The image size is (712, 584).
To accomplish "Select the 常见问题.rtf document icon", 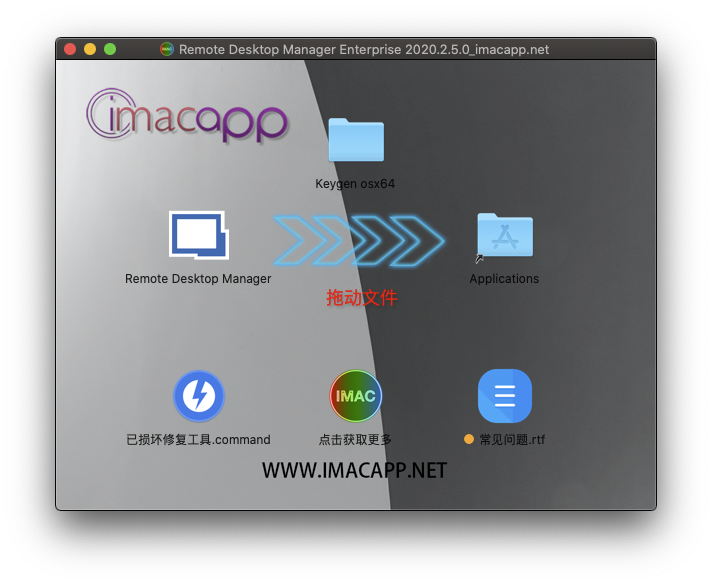I will 504,396.
